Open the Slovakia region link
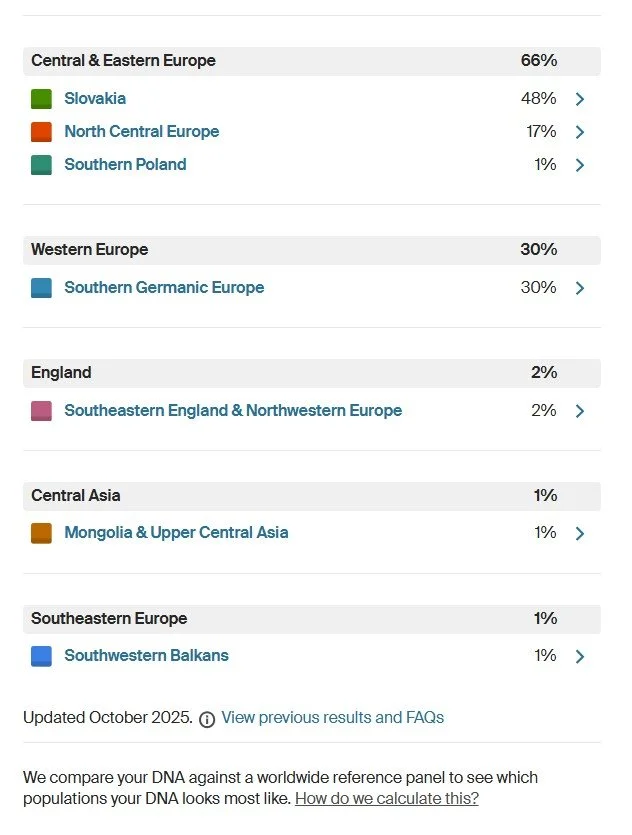This screenshot has width=632, height=835. (x=95, y=99)
